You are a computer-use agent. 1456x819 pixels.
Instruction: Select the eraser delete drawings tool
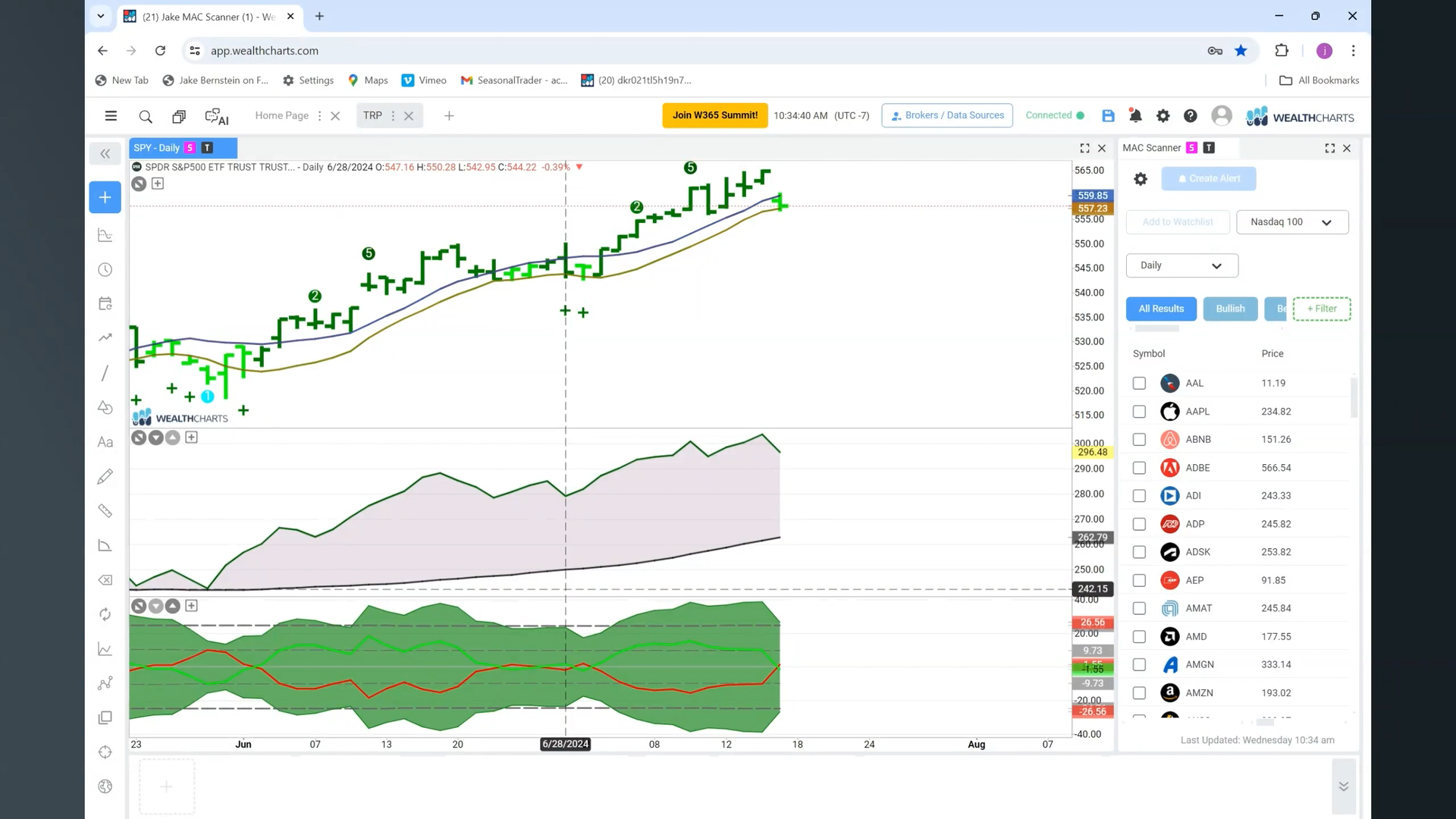(x=105, y=580)
